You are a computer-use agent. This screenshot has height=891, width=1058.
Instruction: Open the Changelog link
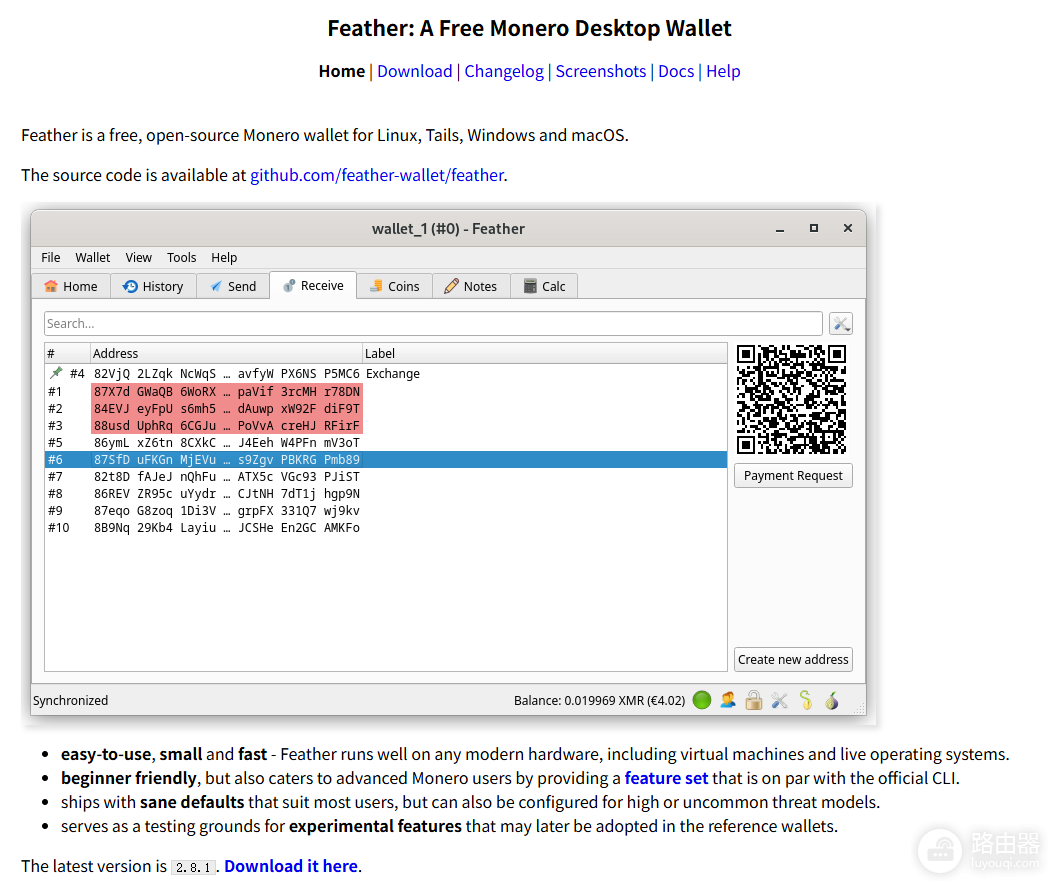pyautogui.click(x=504, y=71)
